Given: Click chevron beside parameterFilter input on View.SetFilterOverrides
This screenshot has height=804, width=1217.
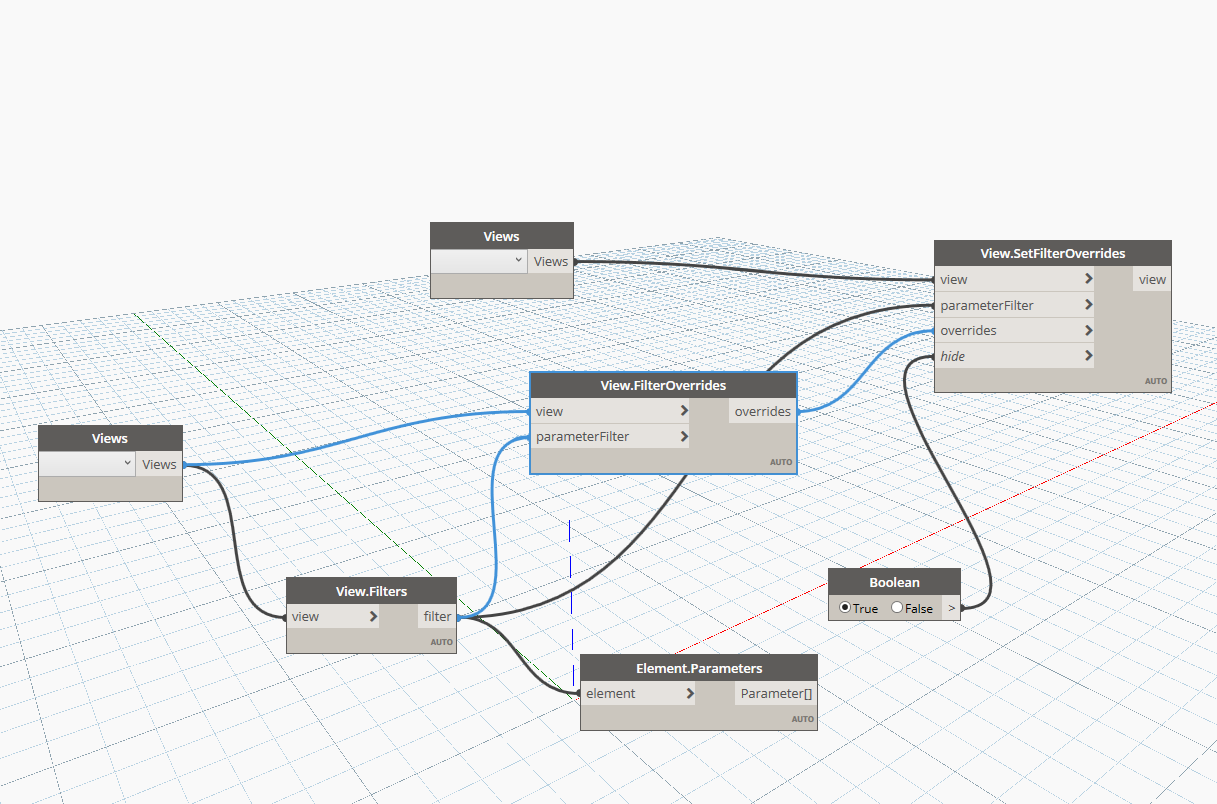Looking at the screenshot, I should 1087,306.
